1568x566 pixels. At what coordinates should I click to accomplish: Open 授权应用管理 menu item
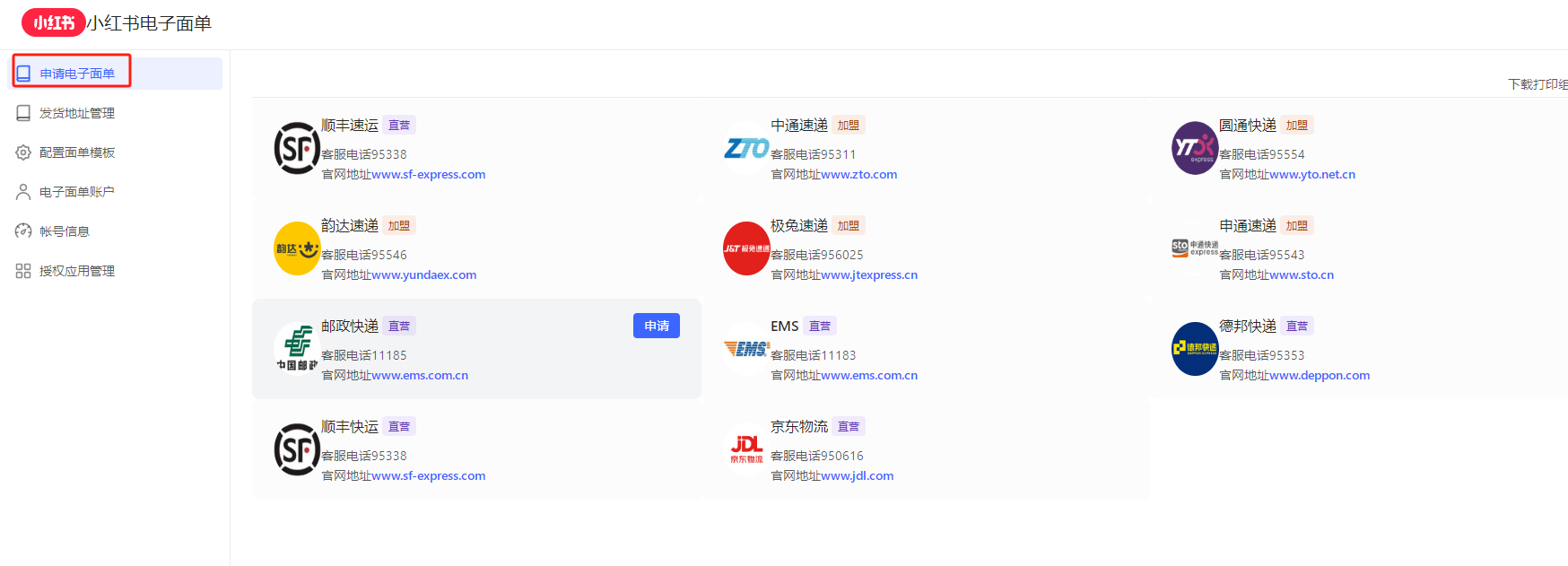[117, 271]
